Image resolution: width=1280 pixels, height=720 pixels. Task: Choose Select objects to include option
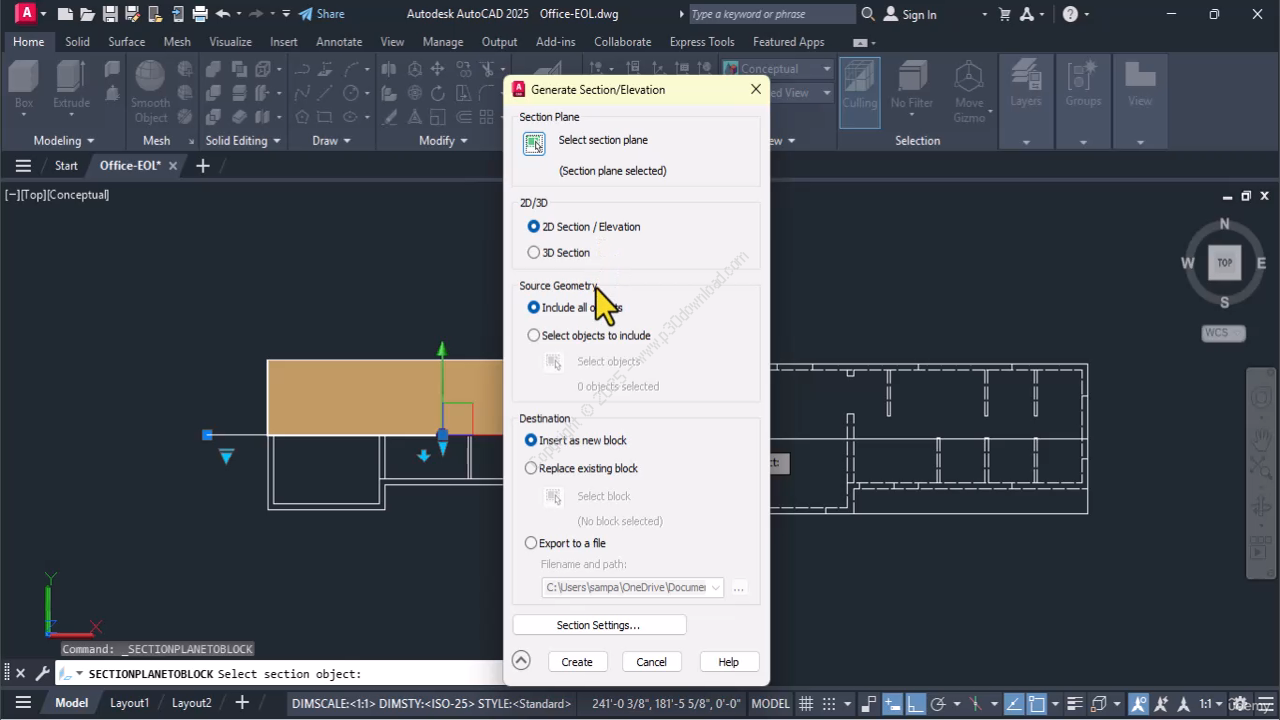(533, 336)
